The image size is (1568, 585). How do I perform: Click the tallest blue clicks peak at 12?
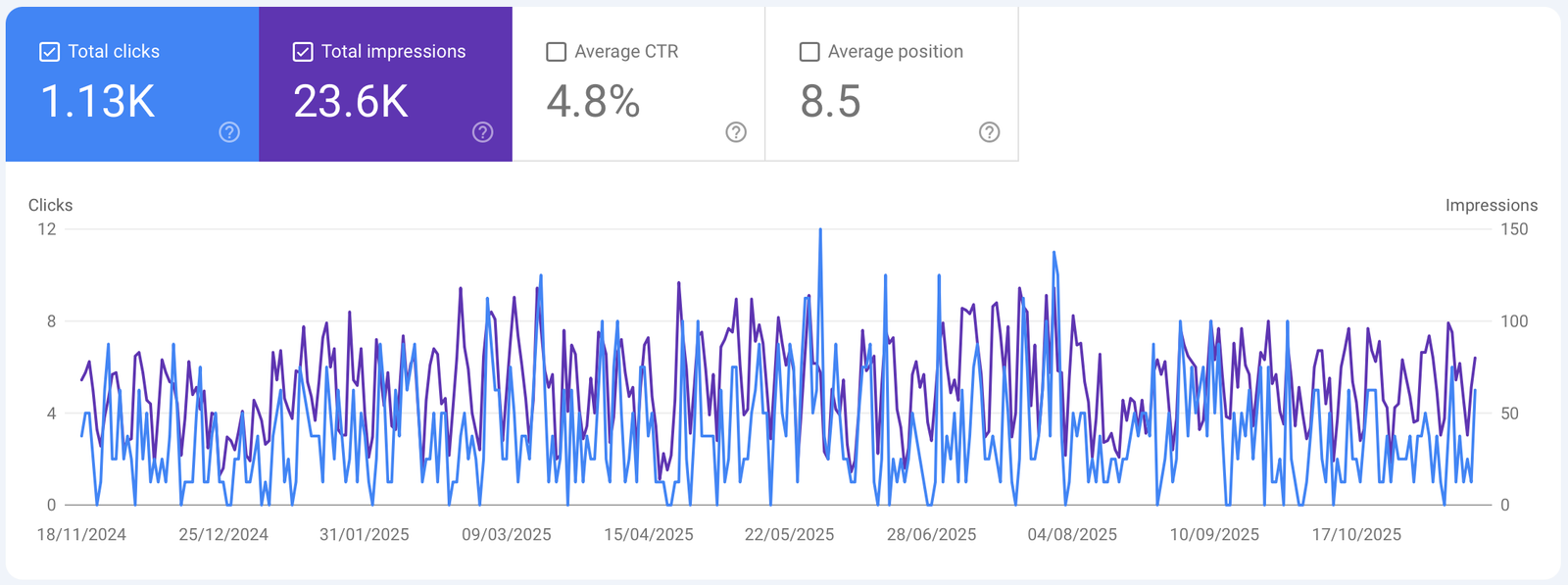click(x=820, y=232)
